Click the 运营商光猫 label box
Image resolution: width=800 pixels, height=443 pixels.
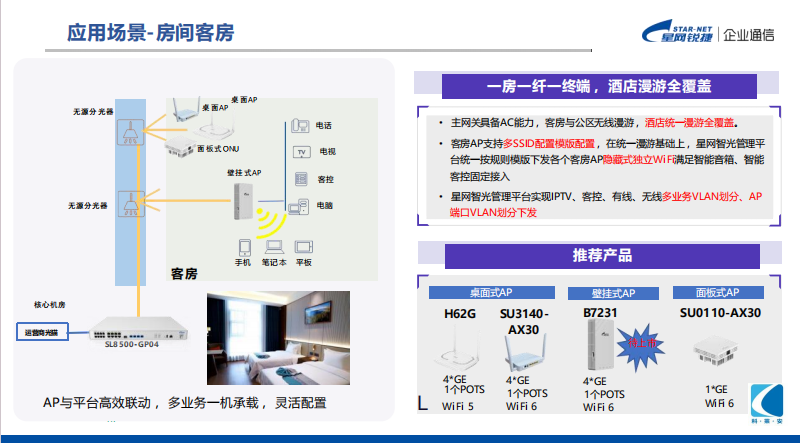[43, 330]
